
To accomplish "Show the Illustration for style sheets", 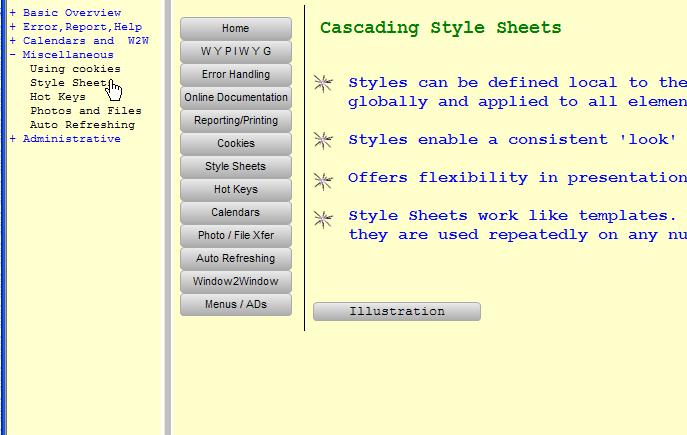I will [x=396, y=311].
